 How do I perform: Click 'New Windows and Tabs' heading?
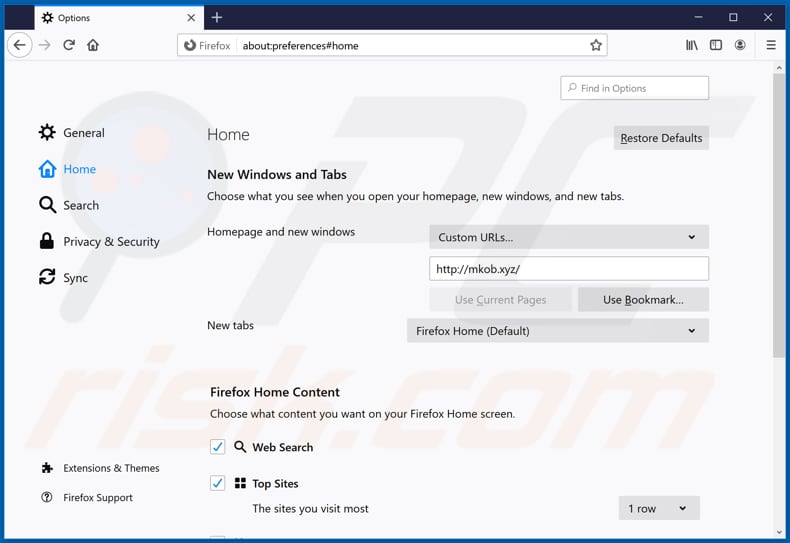[277, 174]
